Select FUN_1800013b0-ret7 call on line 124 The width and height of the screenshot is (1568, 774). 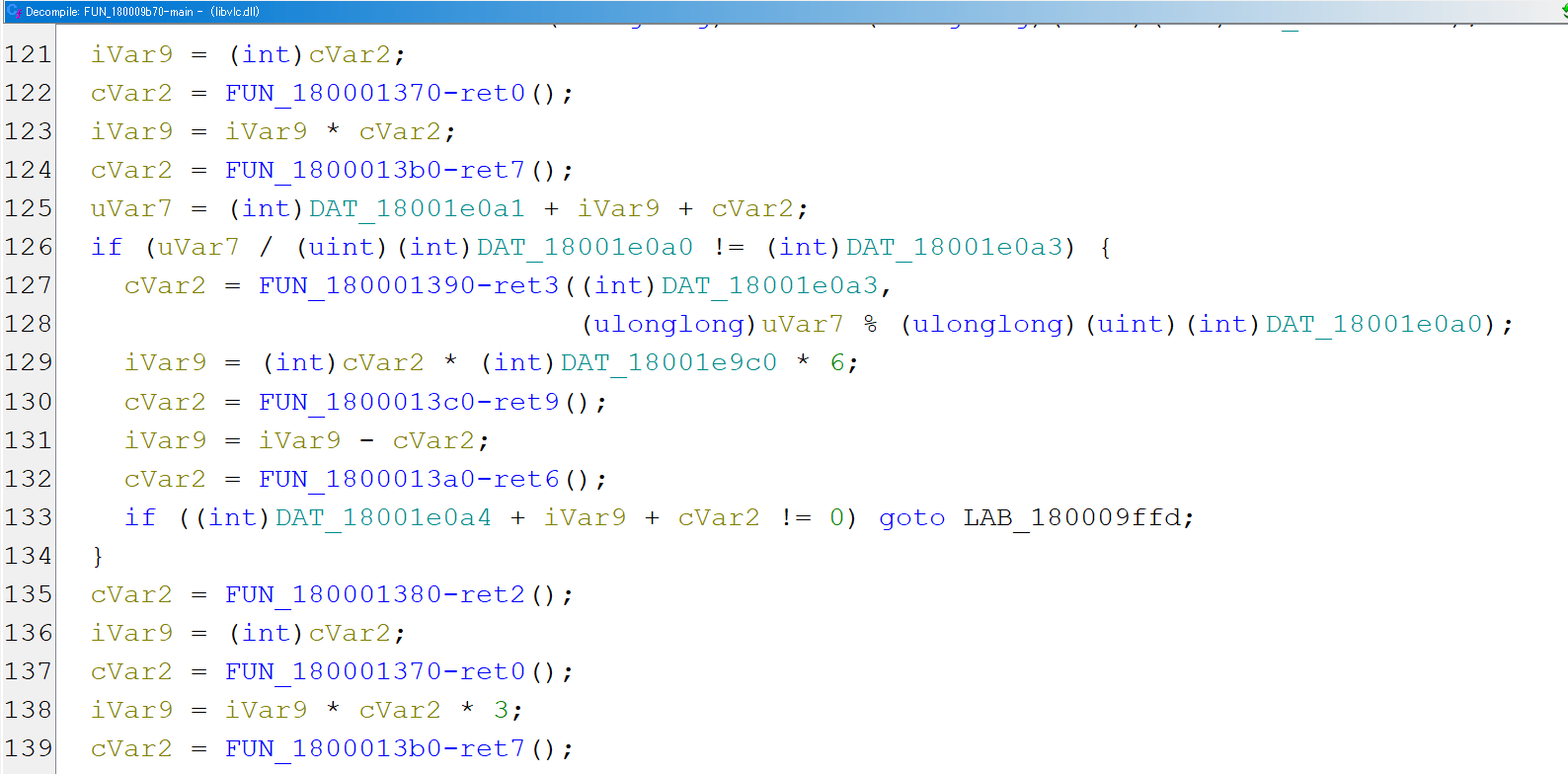[x=375, y=170]
